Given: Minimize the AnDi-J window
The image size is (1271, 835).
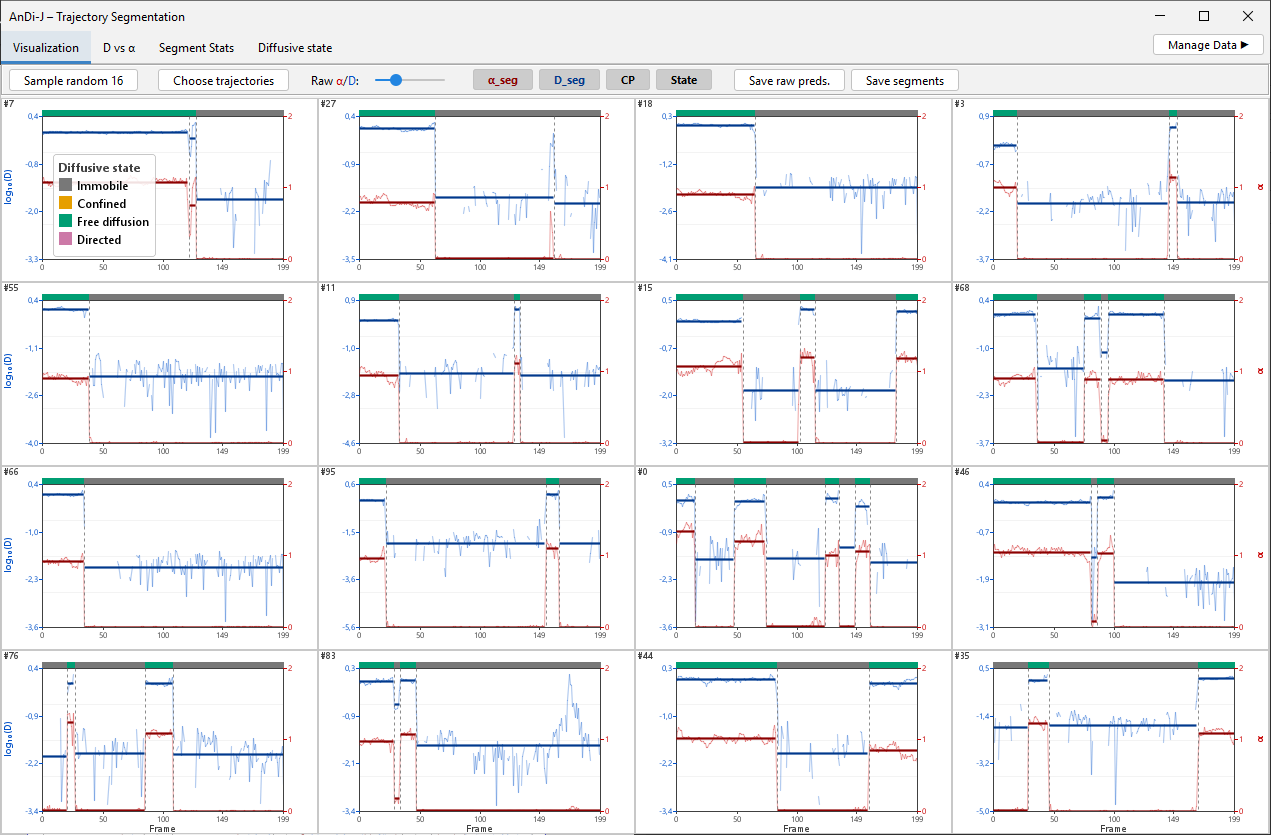Looking at the screenshot, I should tap(1160, 16).
